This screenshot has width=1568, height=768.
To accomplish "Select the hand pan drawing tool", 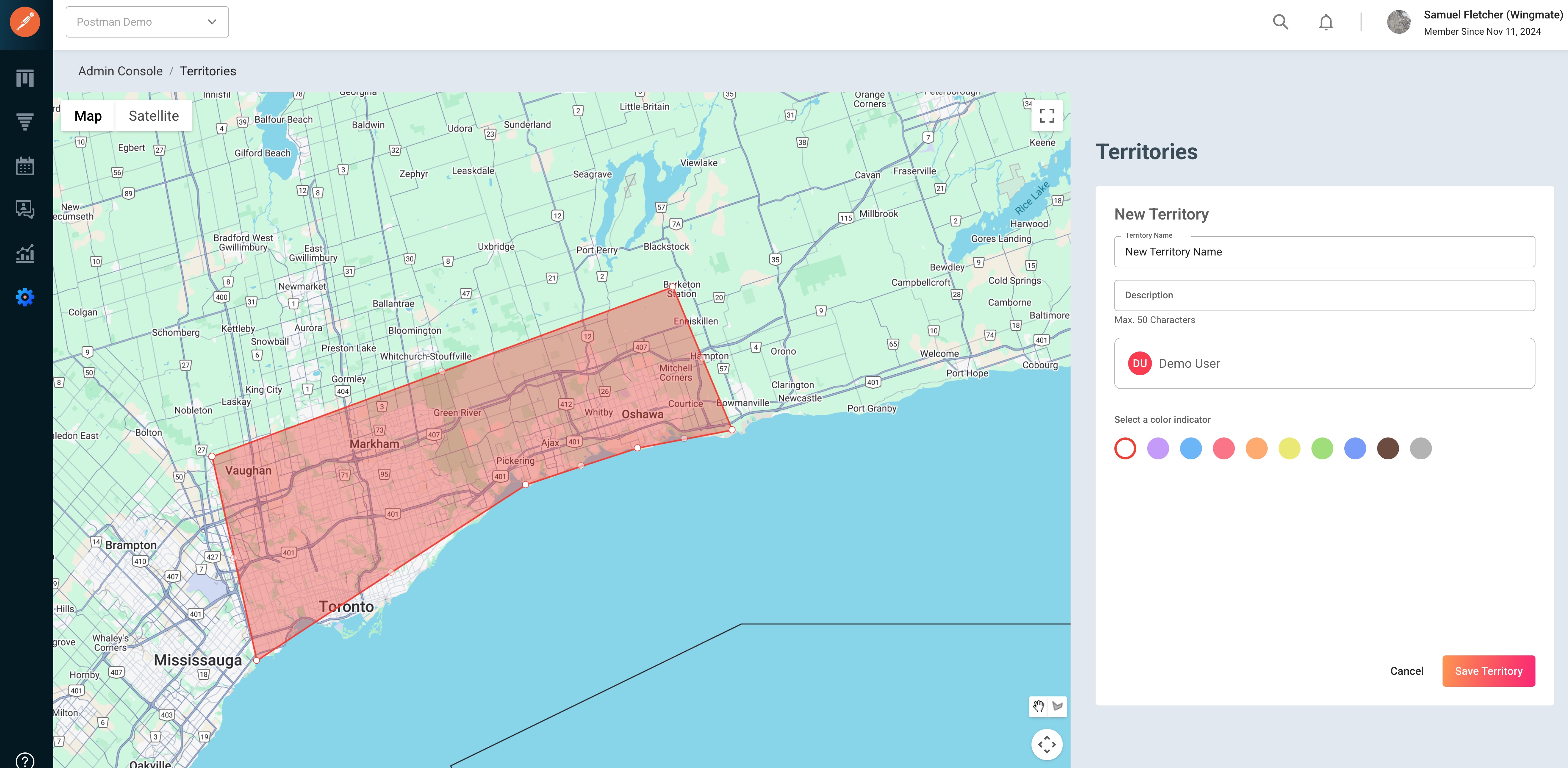I will tap(1038, 706).
